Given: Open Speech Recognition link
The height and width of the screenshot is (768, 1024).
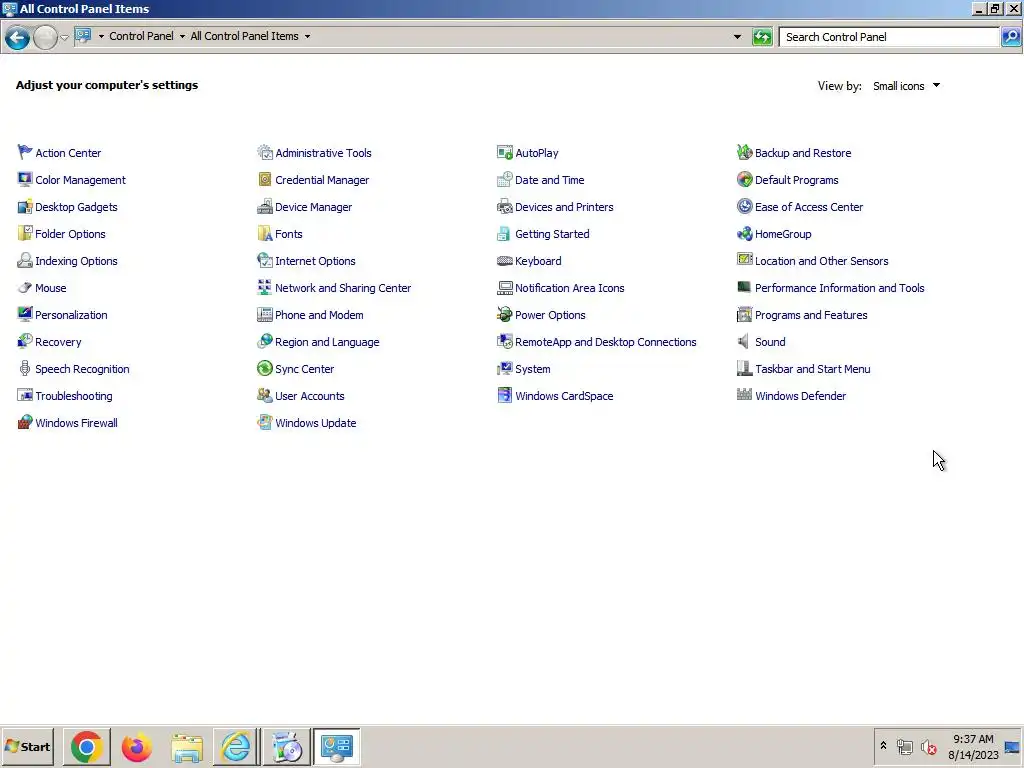Looking at the screenshot, I should [82, 369].
